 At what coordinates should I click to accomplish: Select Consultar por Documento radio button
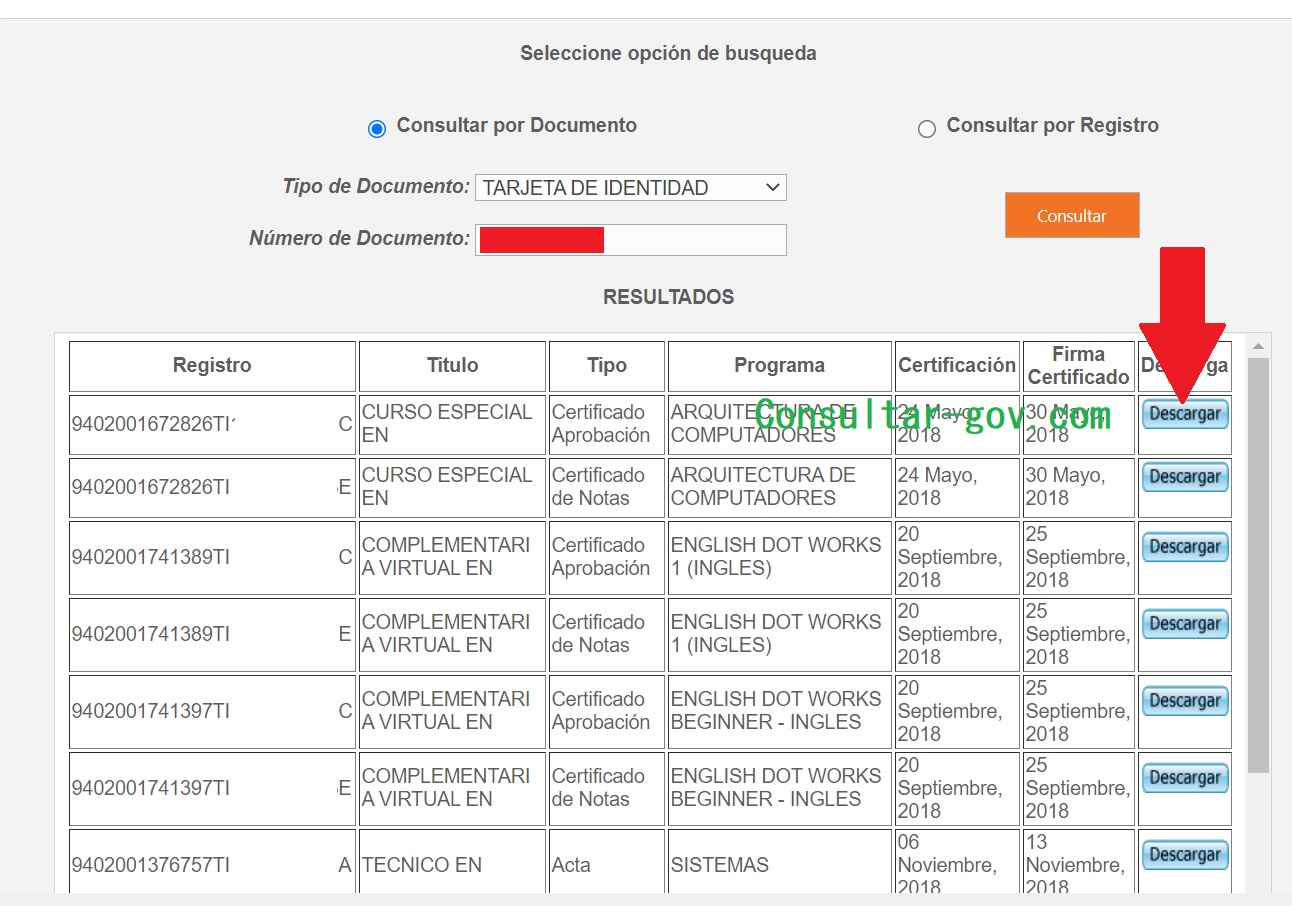(377, 128)
